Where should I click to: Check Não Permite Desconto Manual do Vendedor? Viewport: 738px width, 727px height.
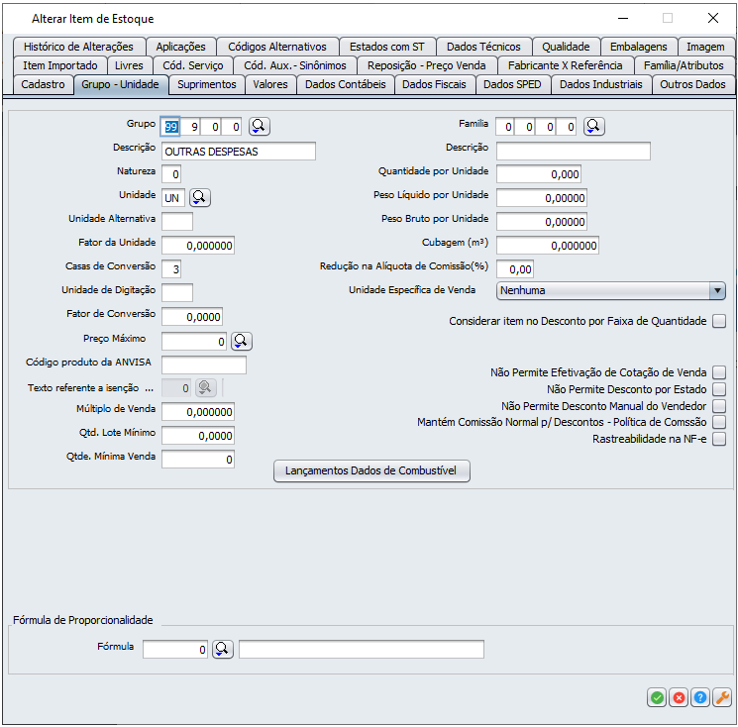pyautogui.click(x=719, y=406)
